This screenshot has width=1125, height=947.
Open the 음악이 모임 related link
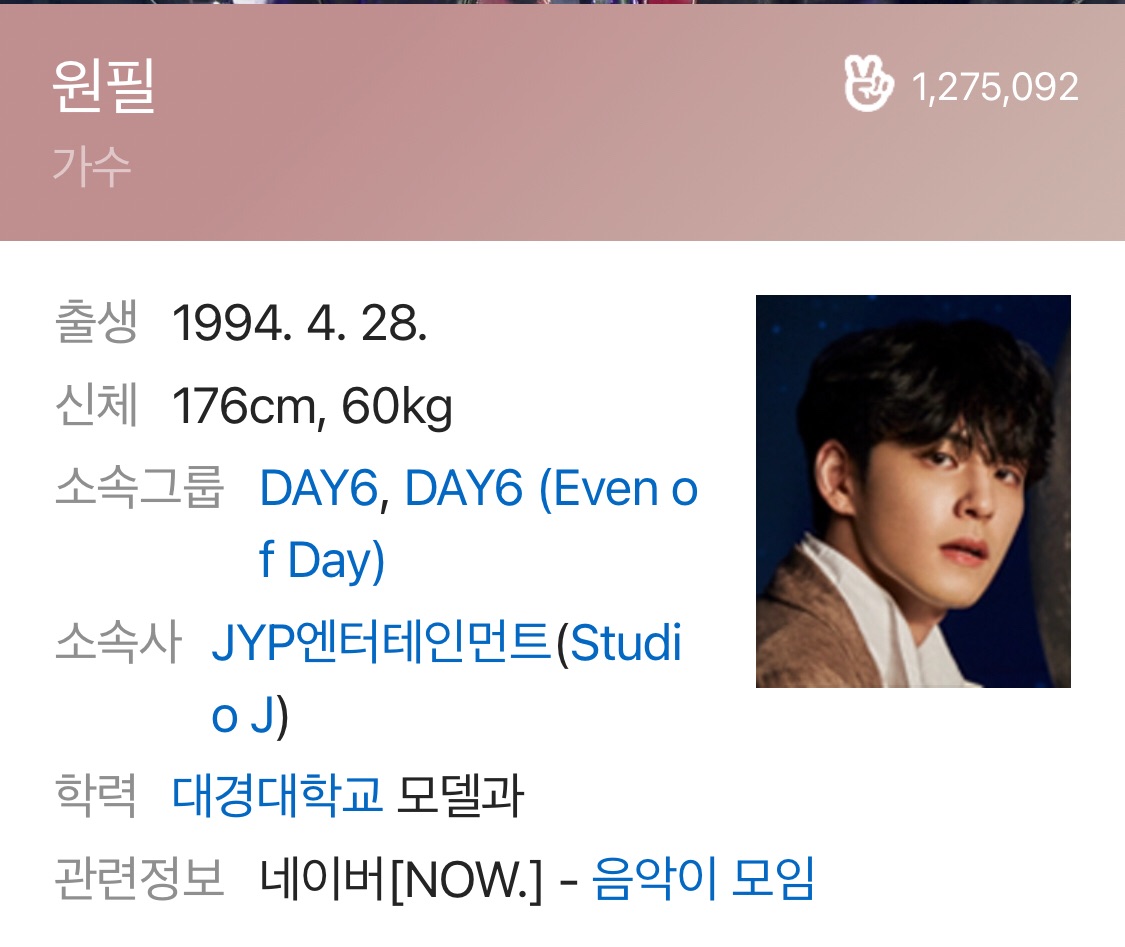[x=703, y=878]
